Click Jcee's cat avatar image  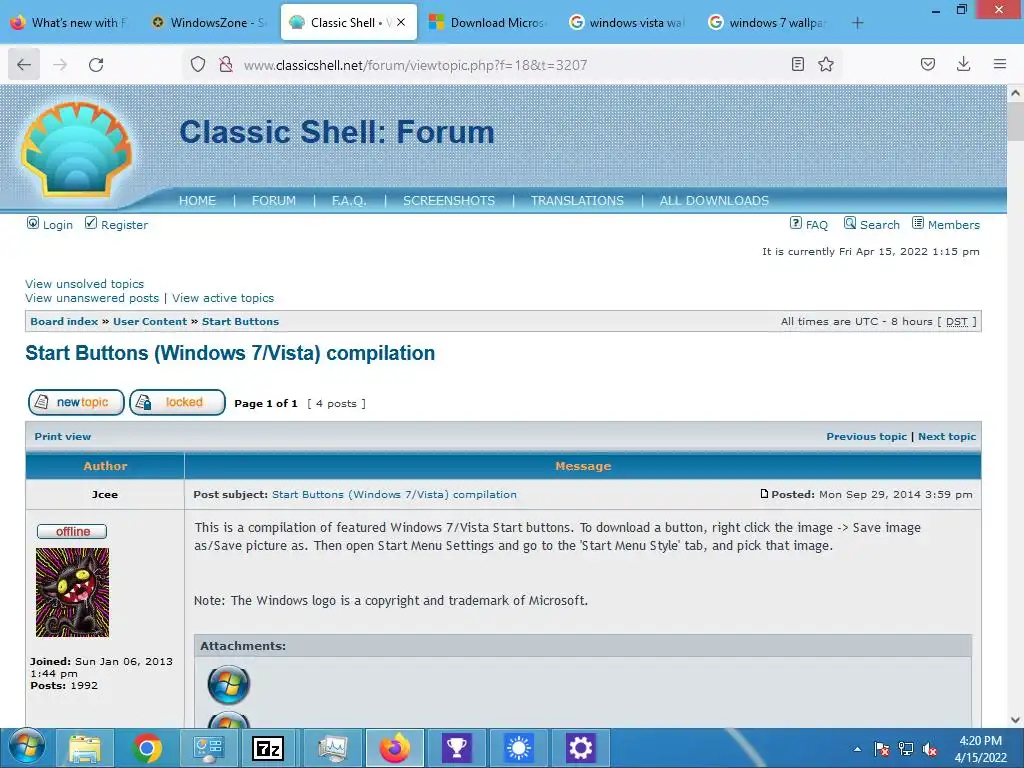point(72,592)
